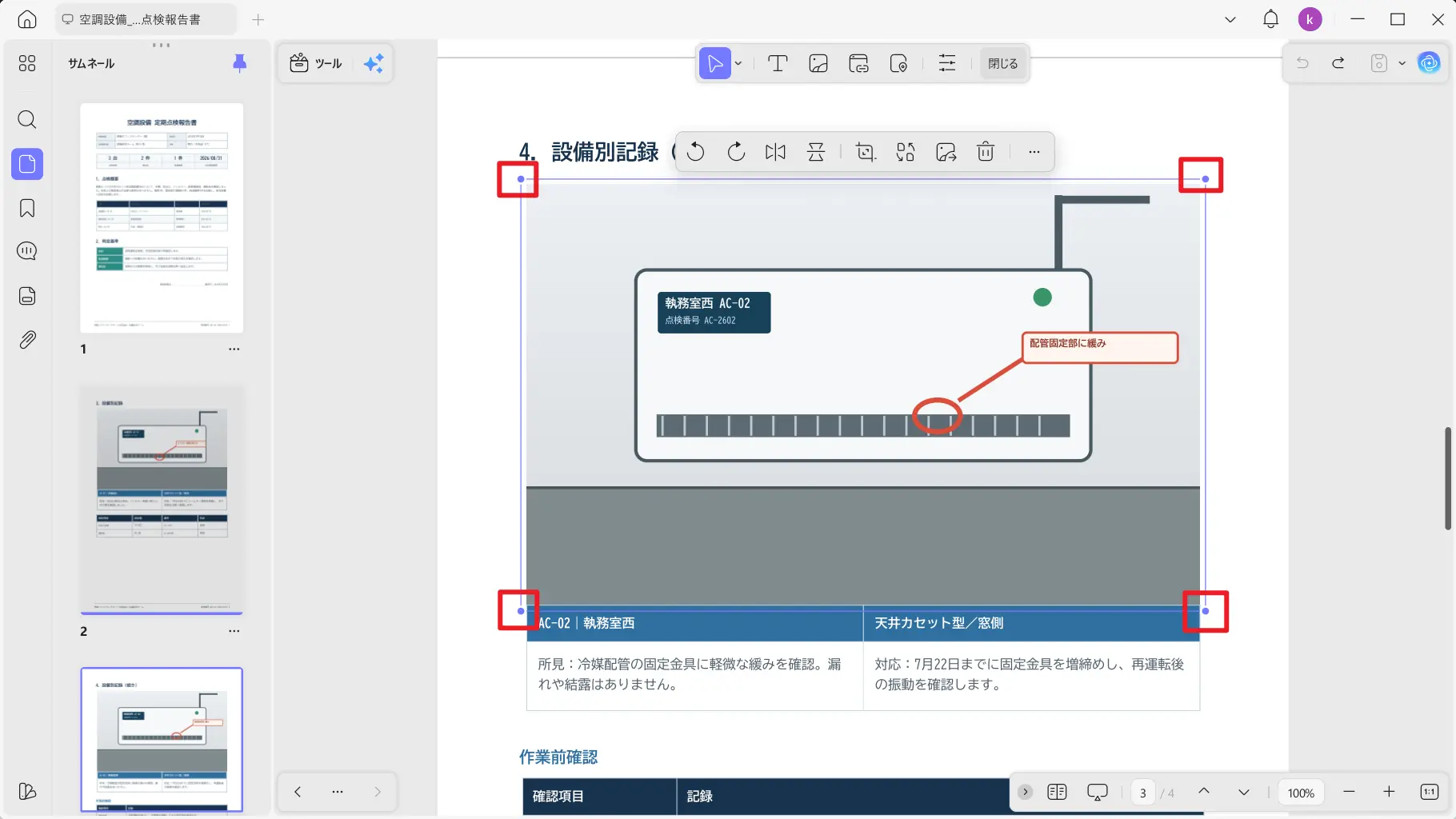1456x819 pixels.
Task: Open more options in bottom tools bar
Action: tap(338, 792)
